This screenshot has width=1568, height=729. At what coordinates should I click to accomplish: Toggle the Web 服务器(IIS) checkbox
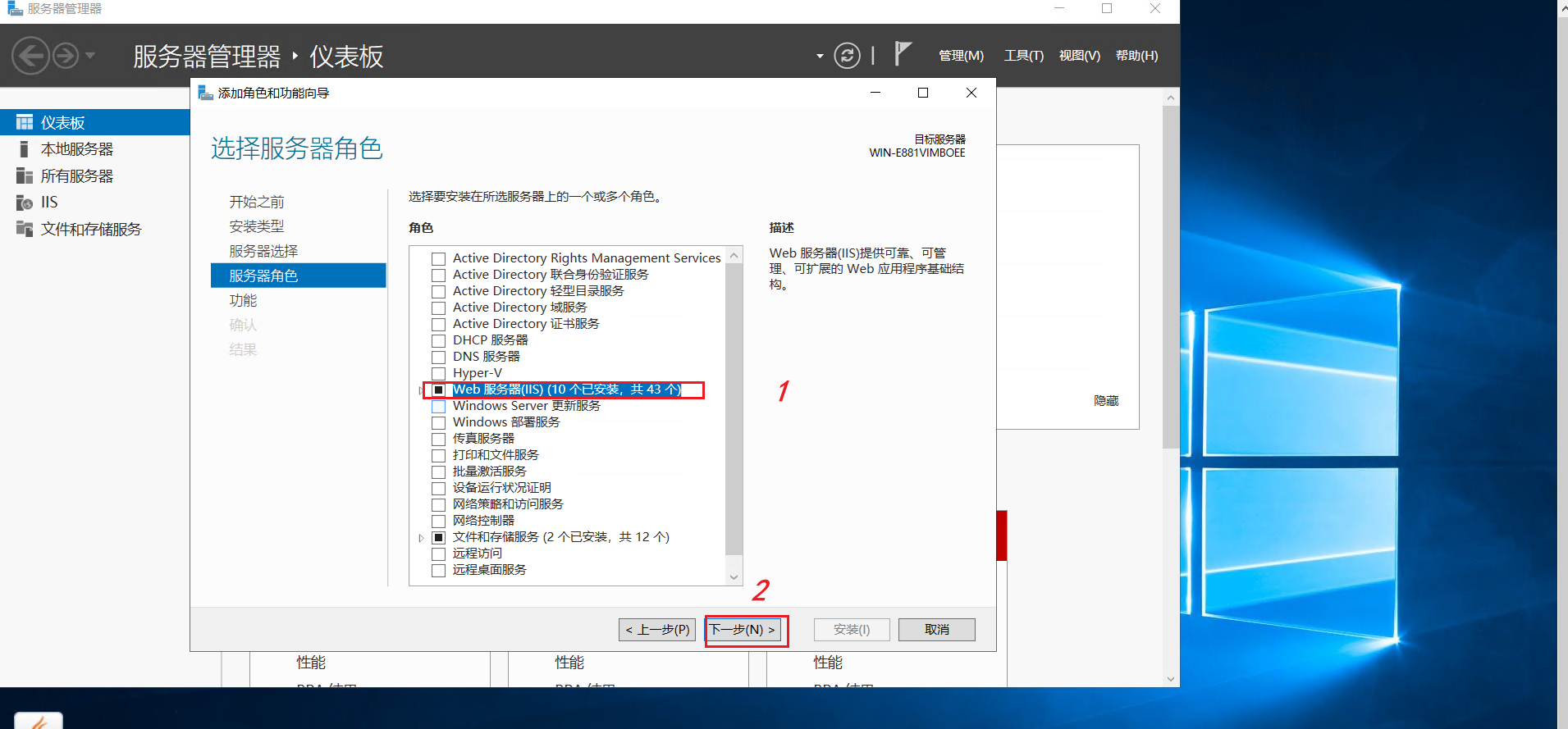coord(439,390)
